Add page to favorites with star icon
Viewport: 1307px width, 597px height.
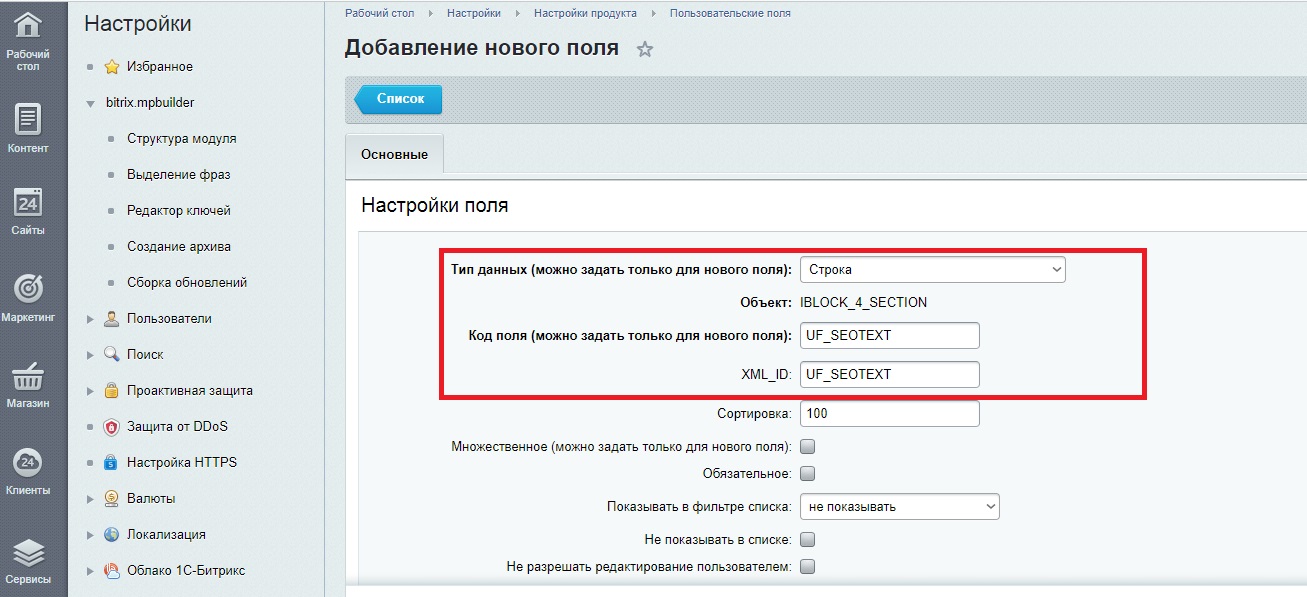[645, 49]
